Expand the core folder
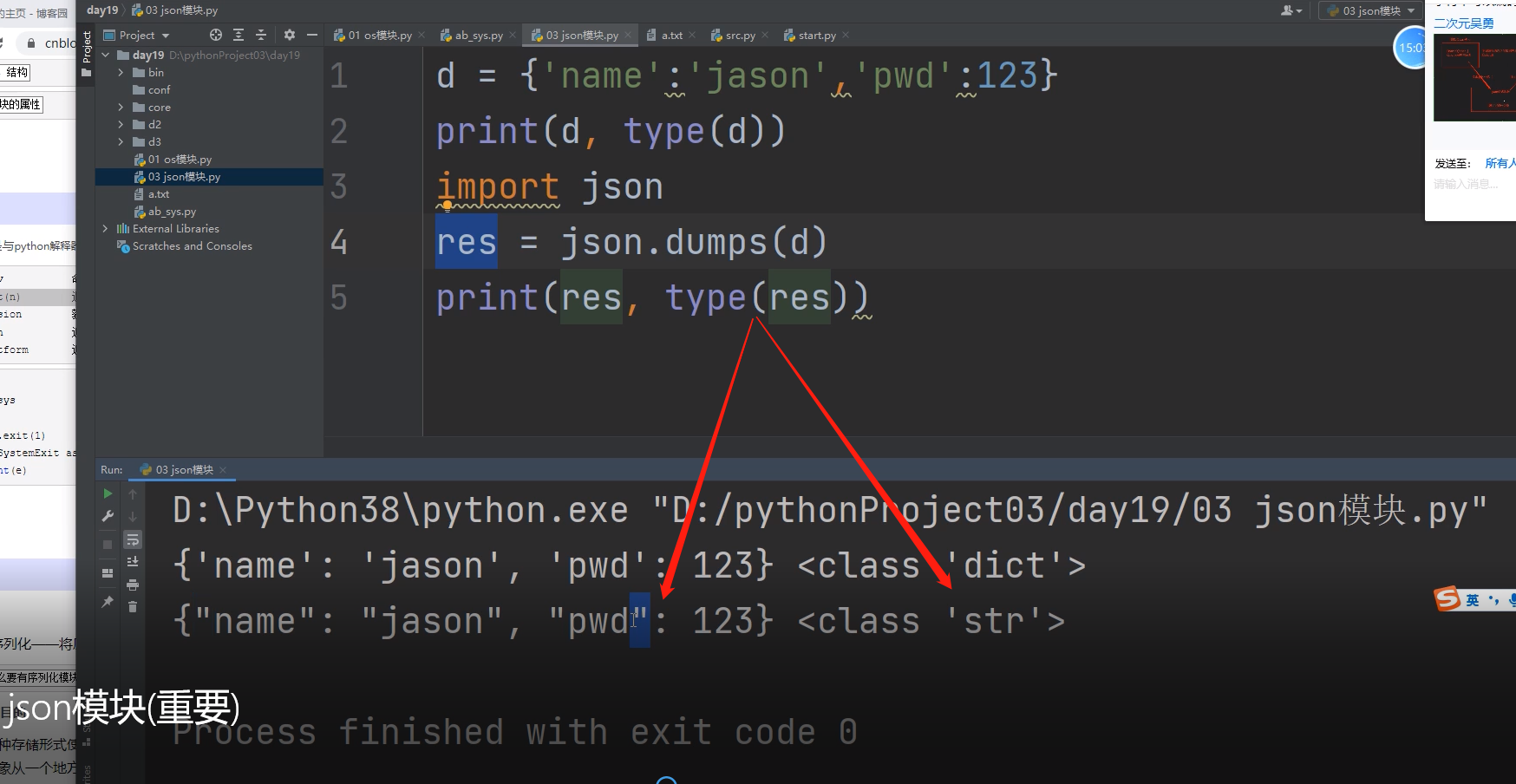 (121, 107)
